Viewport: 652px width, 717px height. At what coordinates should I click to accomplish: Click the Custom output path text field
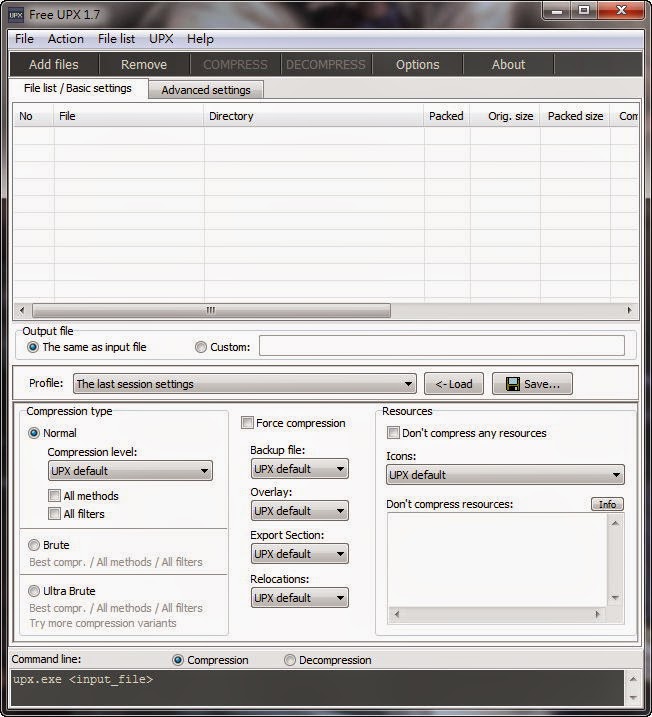tap(442, 346)
